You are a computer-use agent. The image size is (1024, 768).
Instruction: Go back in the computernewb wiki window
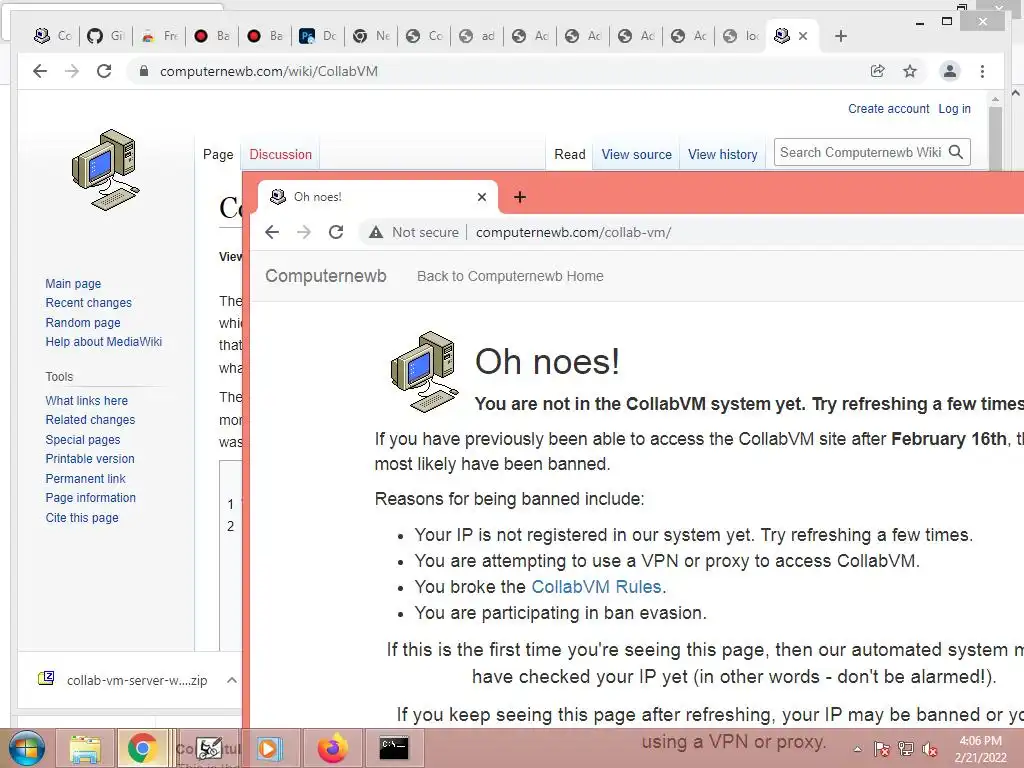point(40,71)
